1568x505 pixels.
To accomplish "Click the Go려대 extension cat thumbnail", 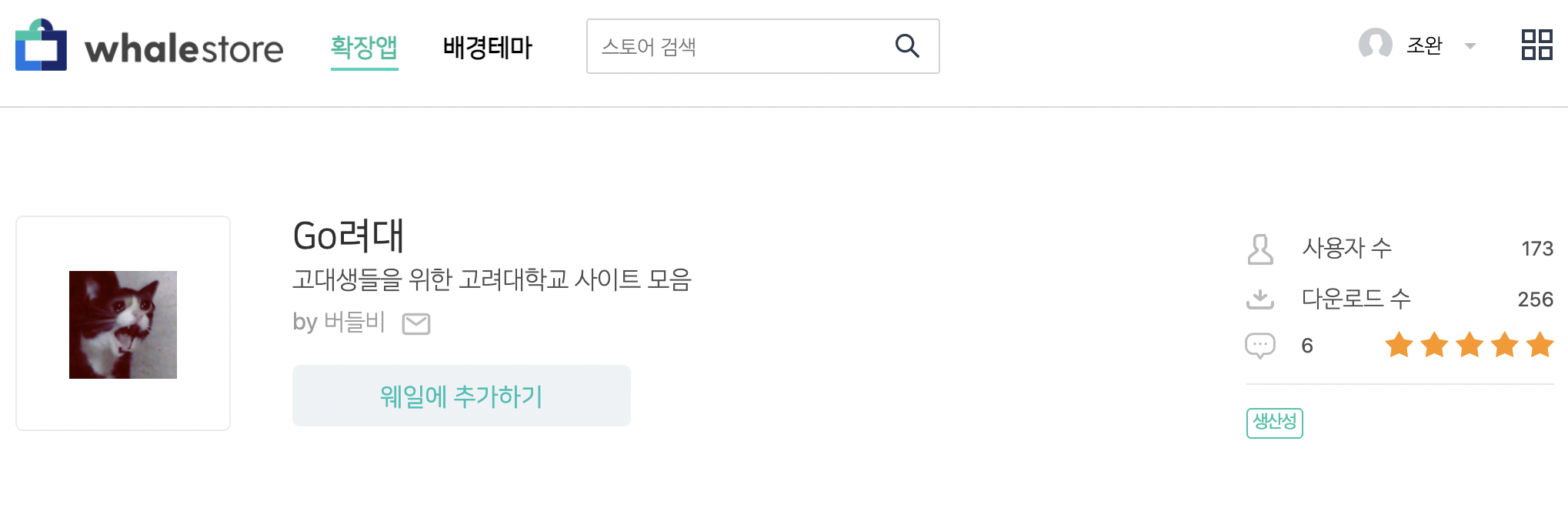I will click(123, 324).
